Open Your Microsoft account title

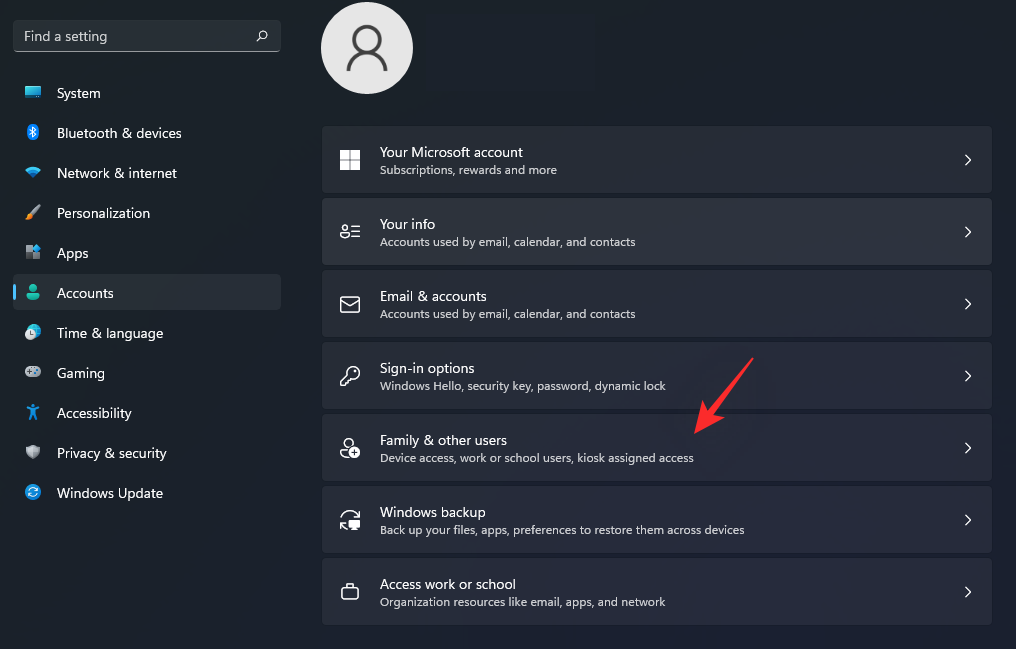pos(451,152)
